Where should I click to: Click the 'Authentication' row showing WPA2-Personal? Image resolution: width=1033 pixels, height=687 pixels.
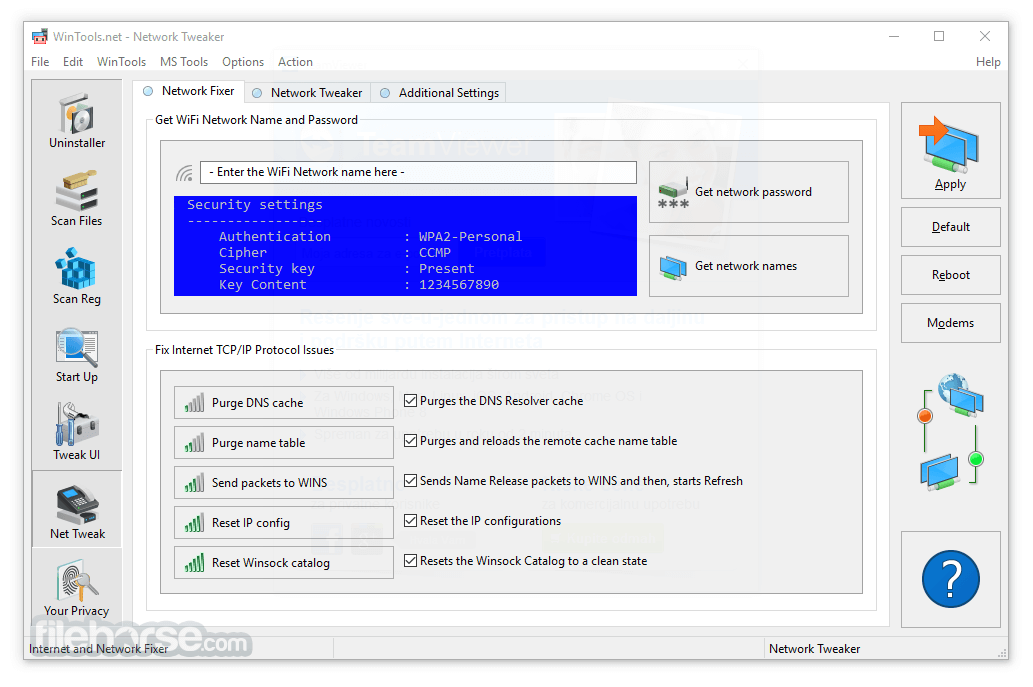click(371, 236)
